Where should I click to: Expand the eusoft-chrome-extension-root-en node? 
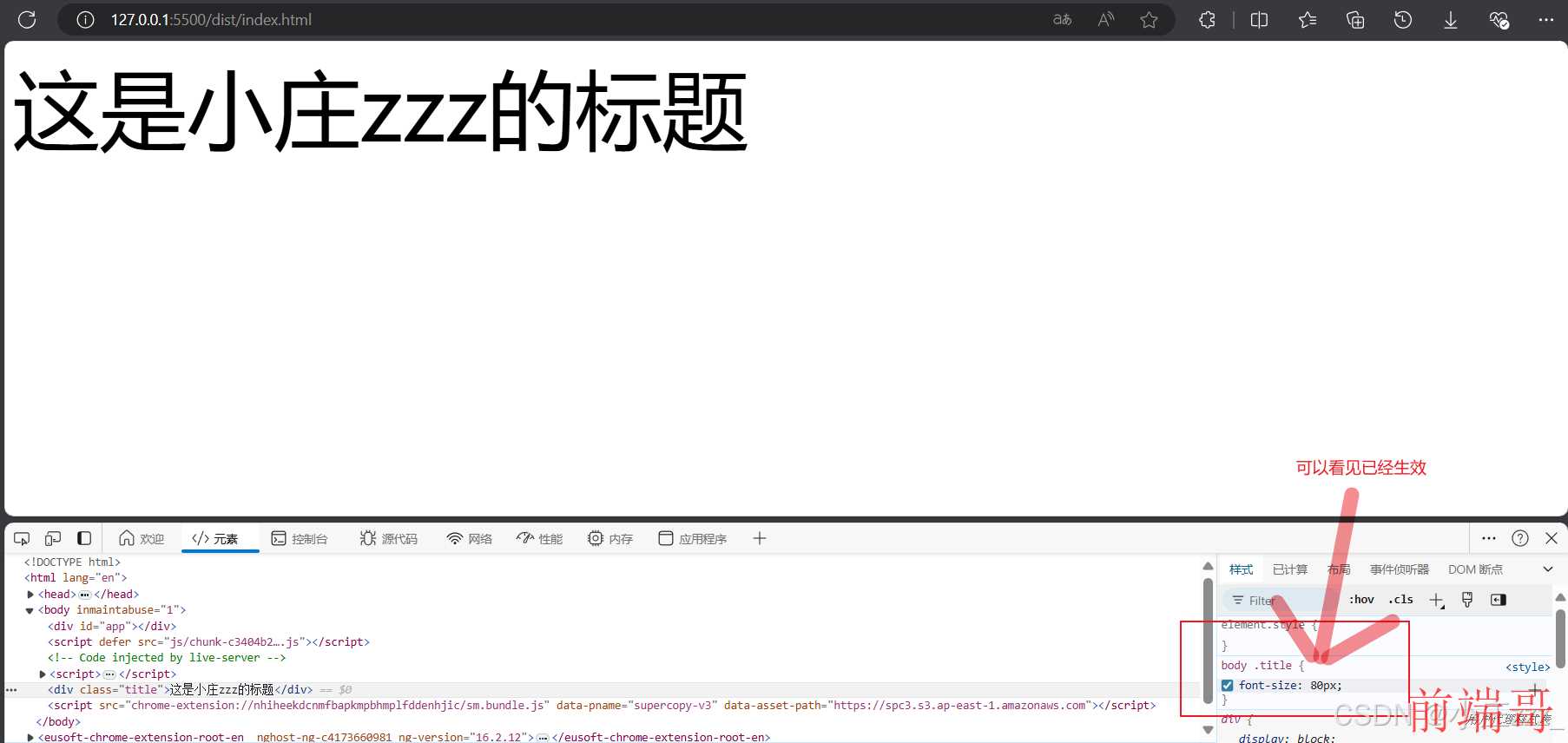(x=30, y=738)
